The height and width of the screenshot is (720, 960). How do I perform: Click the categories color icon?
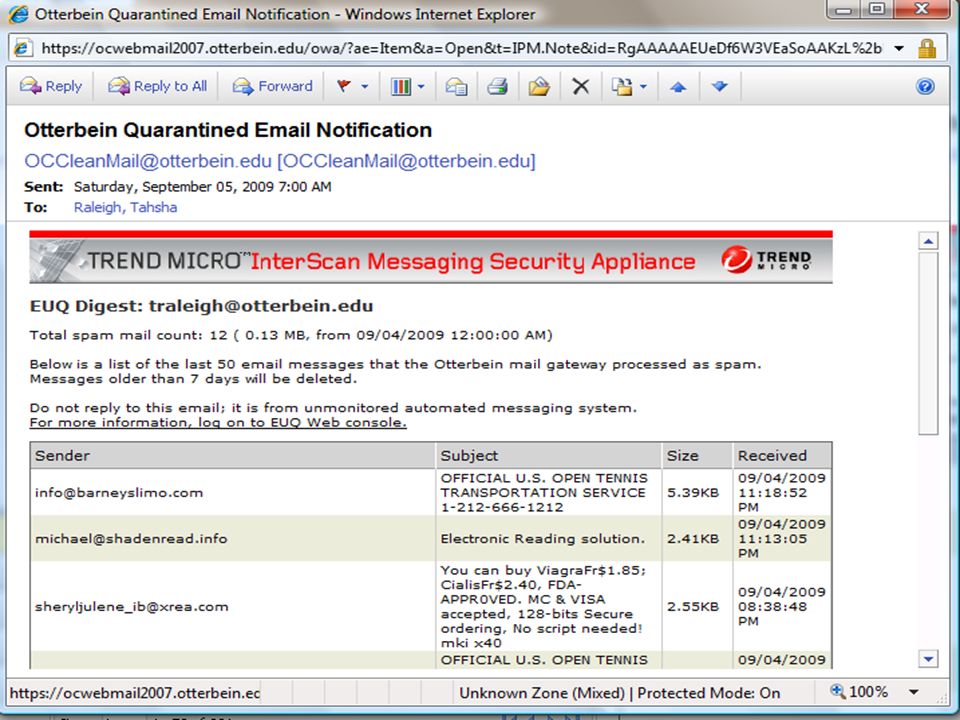(x=400, y=87)
